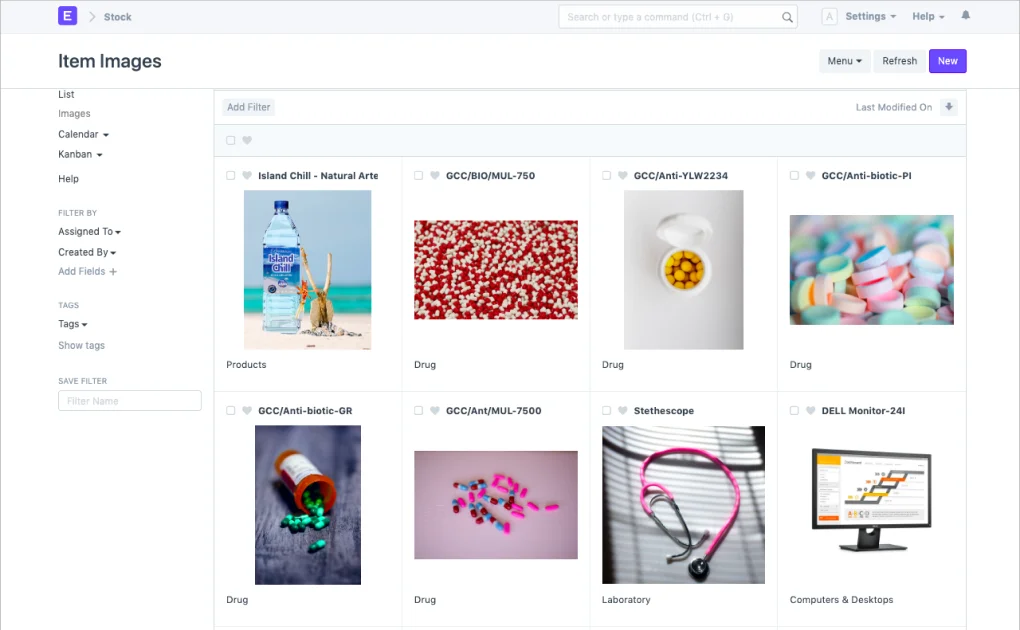Toggle sort direction arrow button
Screen dimensions: 1020x630
coord(949,107)
